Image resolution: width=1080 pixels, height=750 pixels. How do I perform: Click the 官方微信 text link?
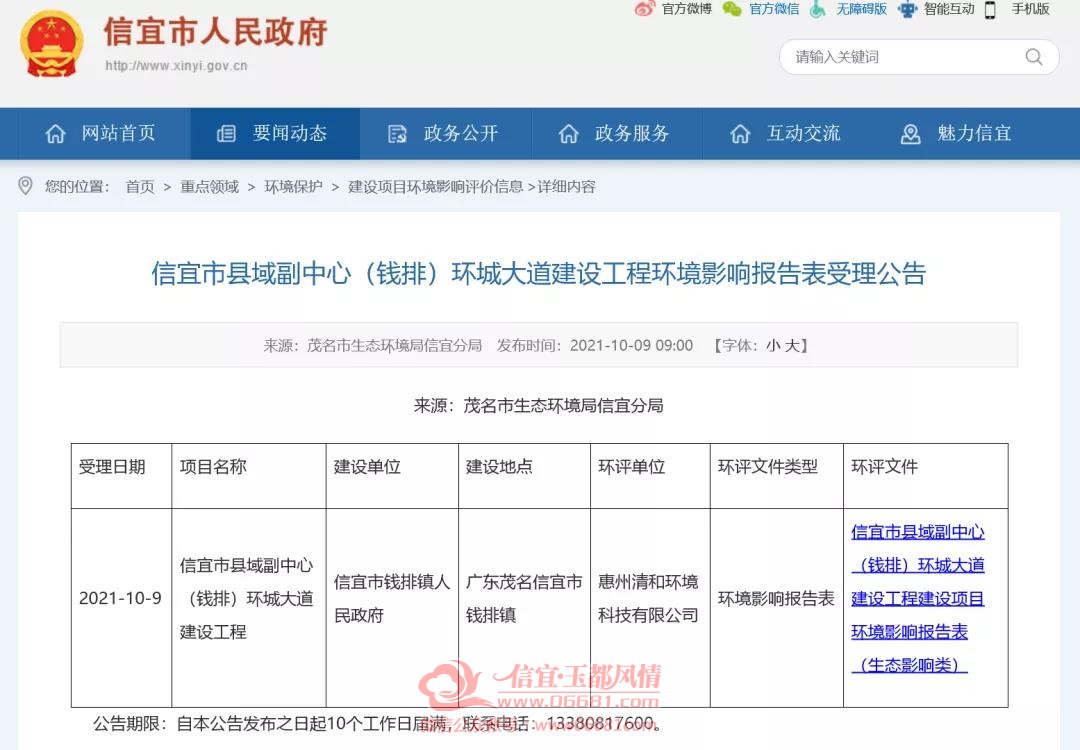tap(774, 9)
